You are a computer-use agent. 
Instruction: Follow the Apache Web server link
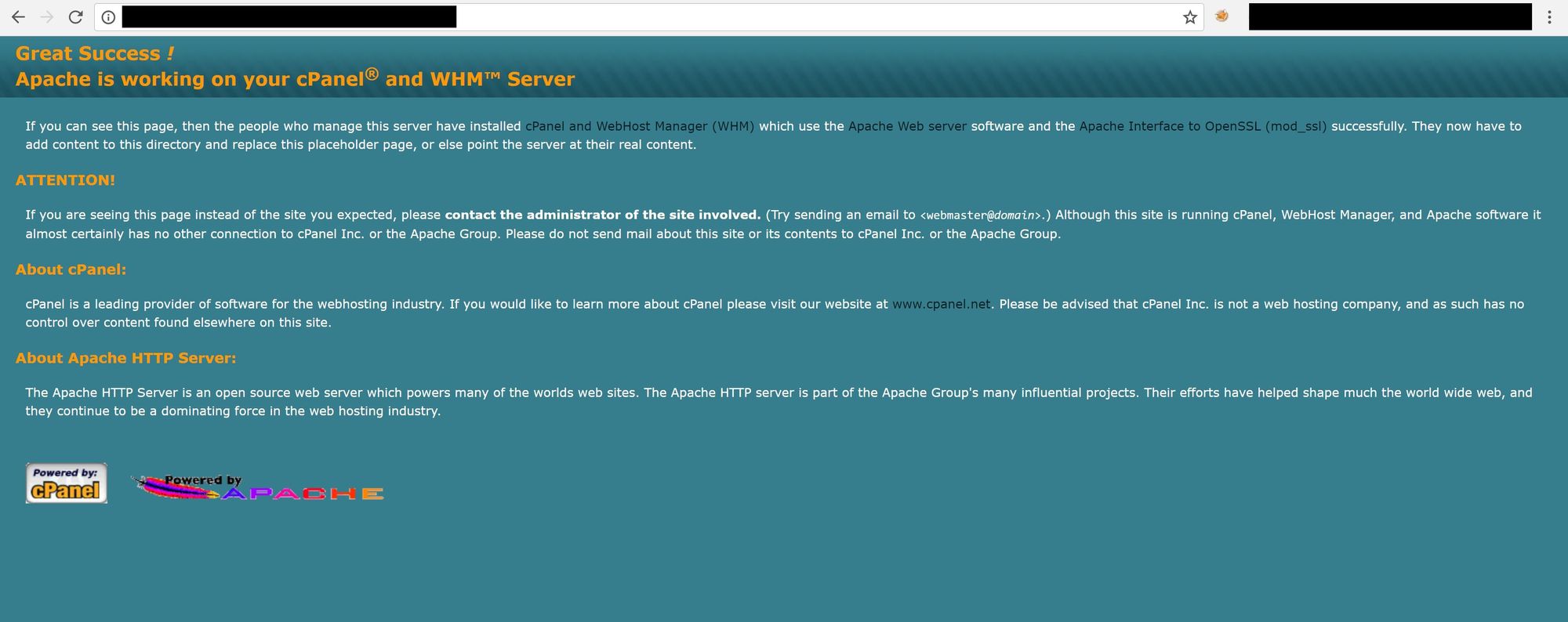(x=907, y=126)
